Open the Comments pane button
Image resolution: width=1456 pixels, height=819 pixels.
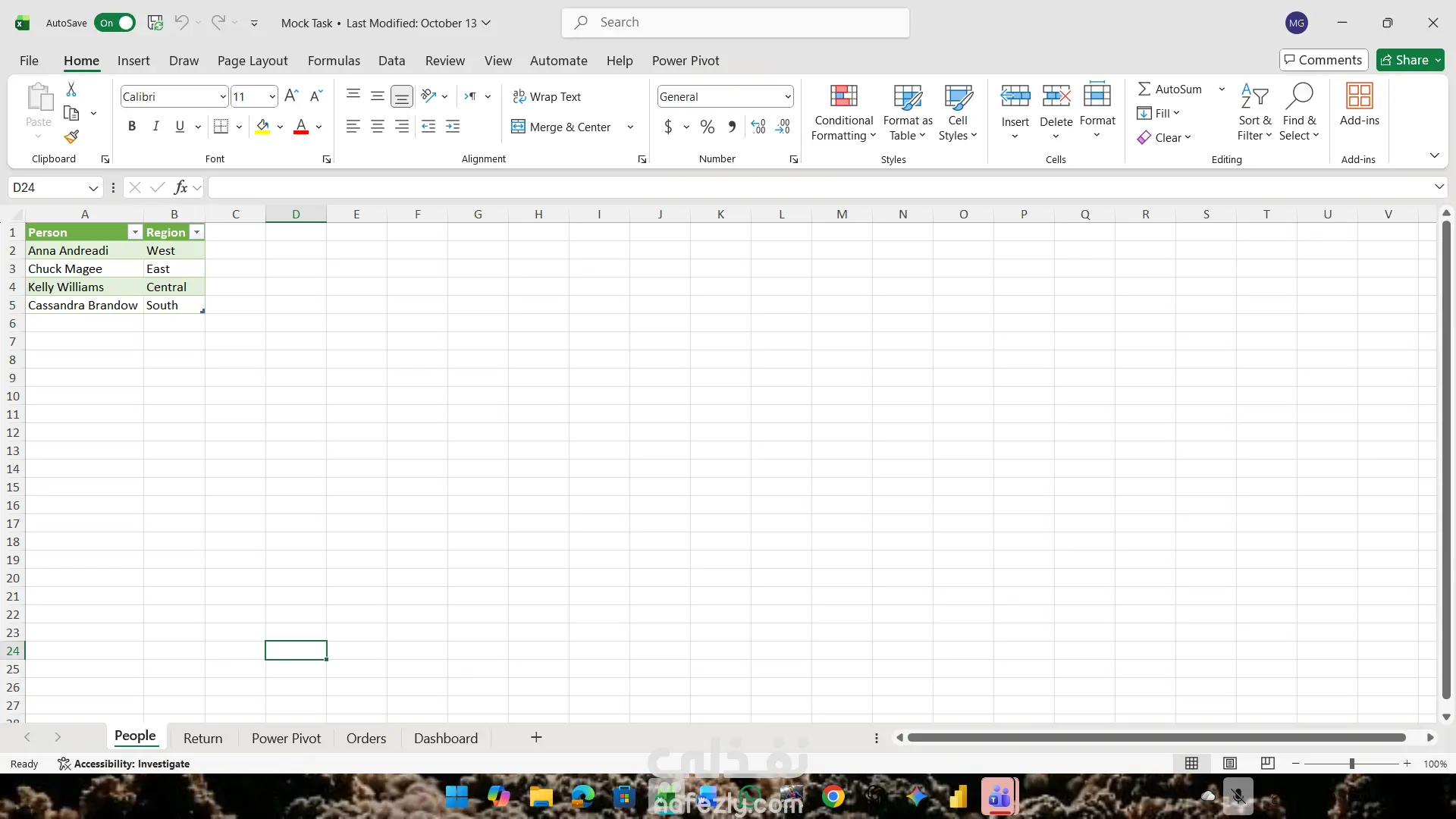click(x=1323, y=60)
